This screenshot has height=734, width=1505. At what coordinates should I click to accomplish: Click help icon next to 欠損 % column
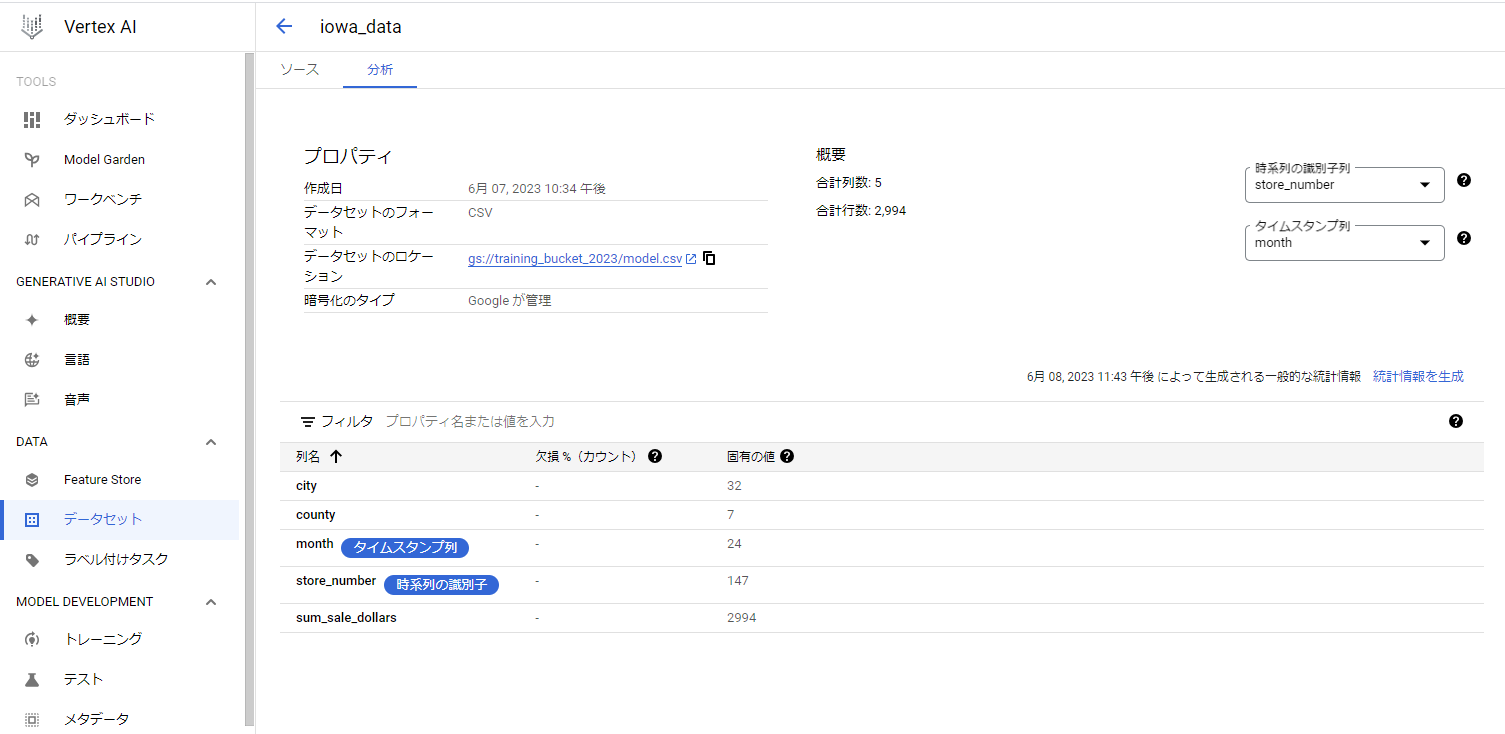tap(655, 457)
